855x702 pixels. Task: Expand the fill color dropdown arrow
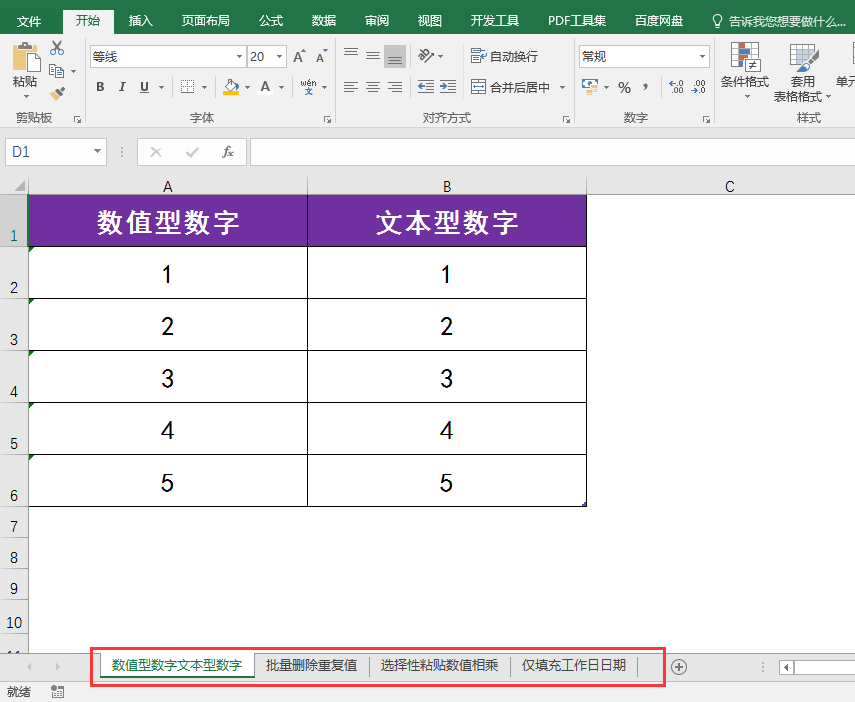[248, 87]
